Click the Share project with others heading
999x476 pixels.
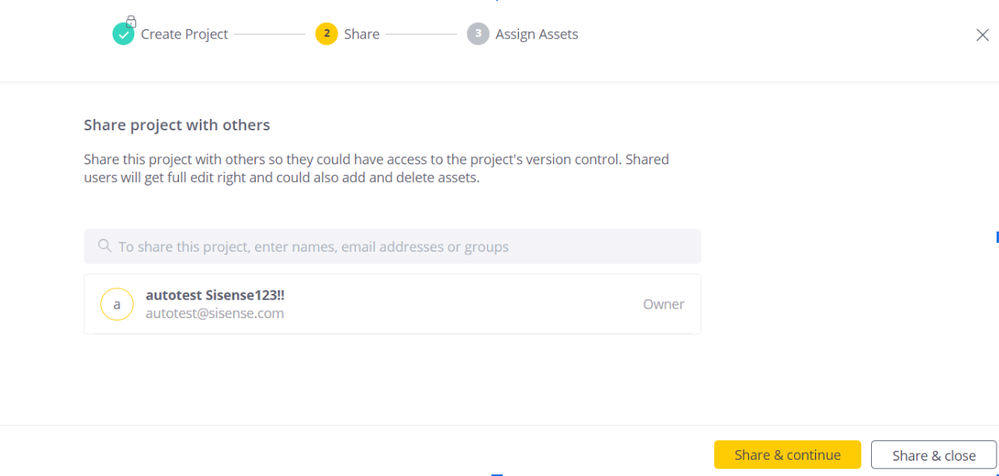(x=177, y=125)
